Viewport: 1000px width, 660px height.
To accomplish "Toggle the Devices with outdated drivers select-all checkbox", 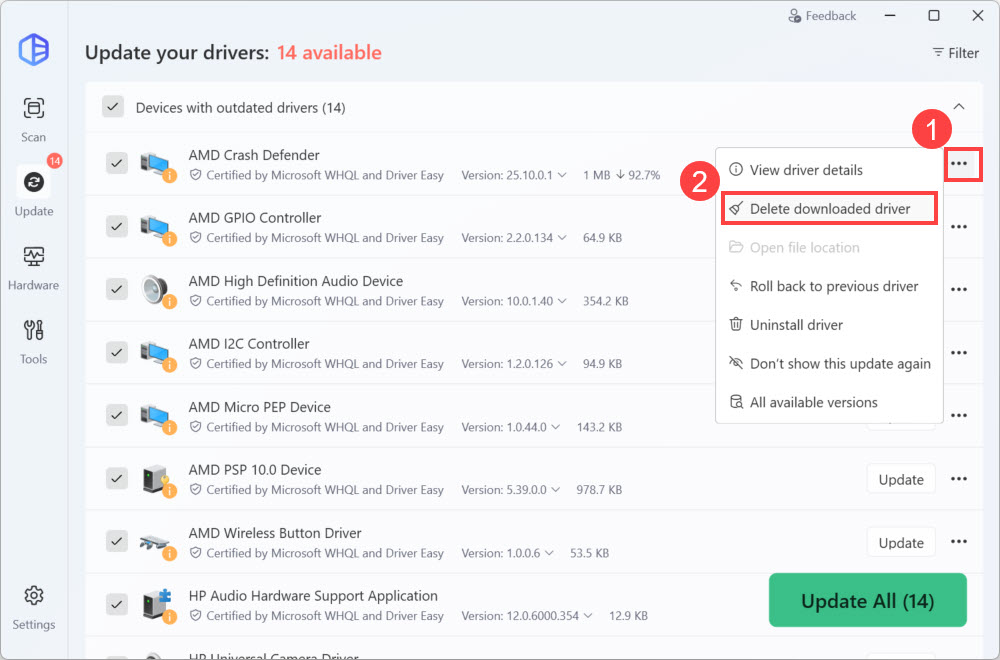I will click(x=113, y=107).
